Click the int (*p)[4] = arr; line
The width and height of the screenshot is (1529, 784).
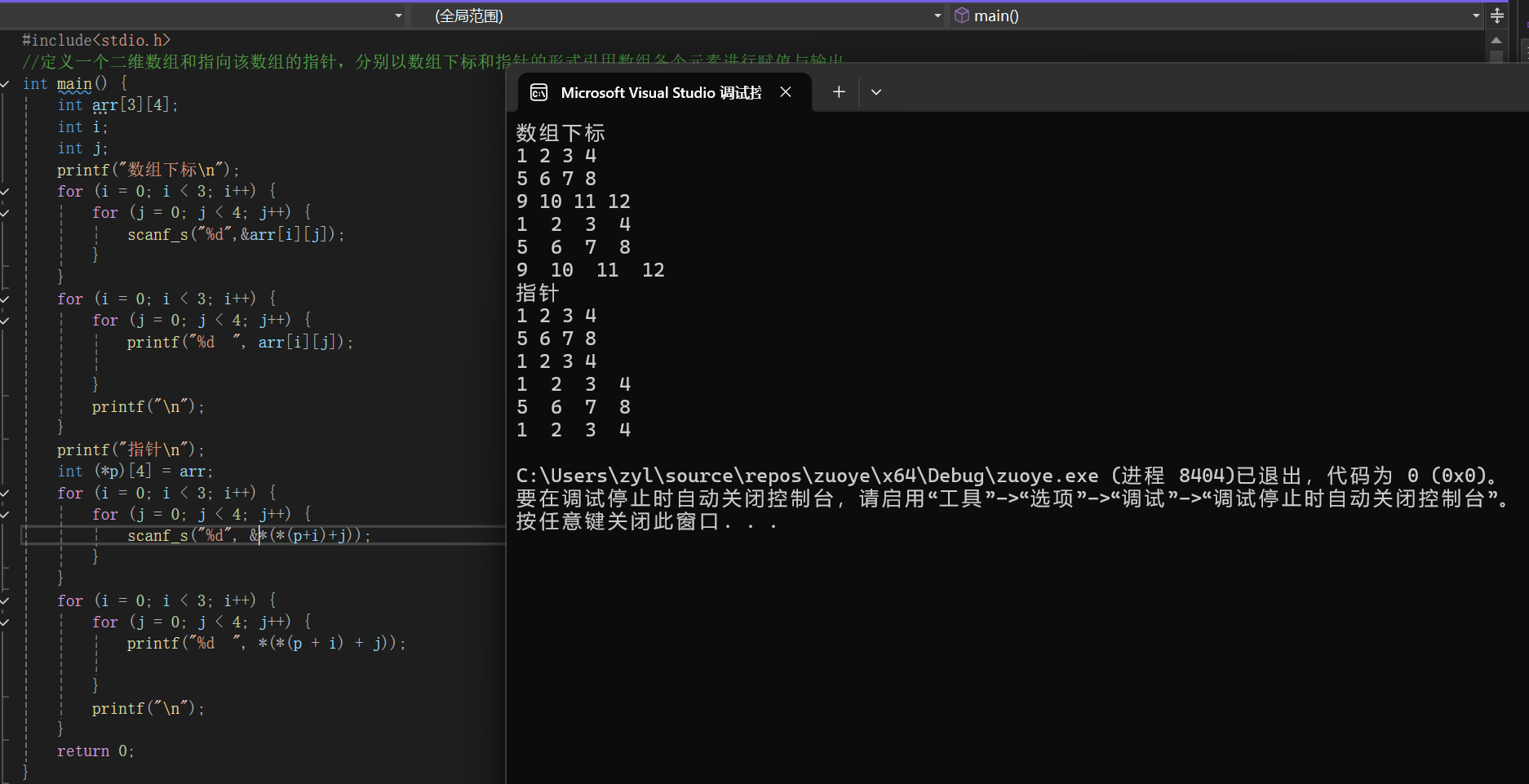(x=135, y=472)
